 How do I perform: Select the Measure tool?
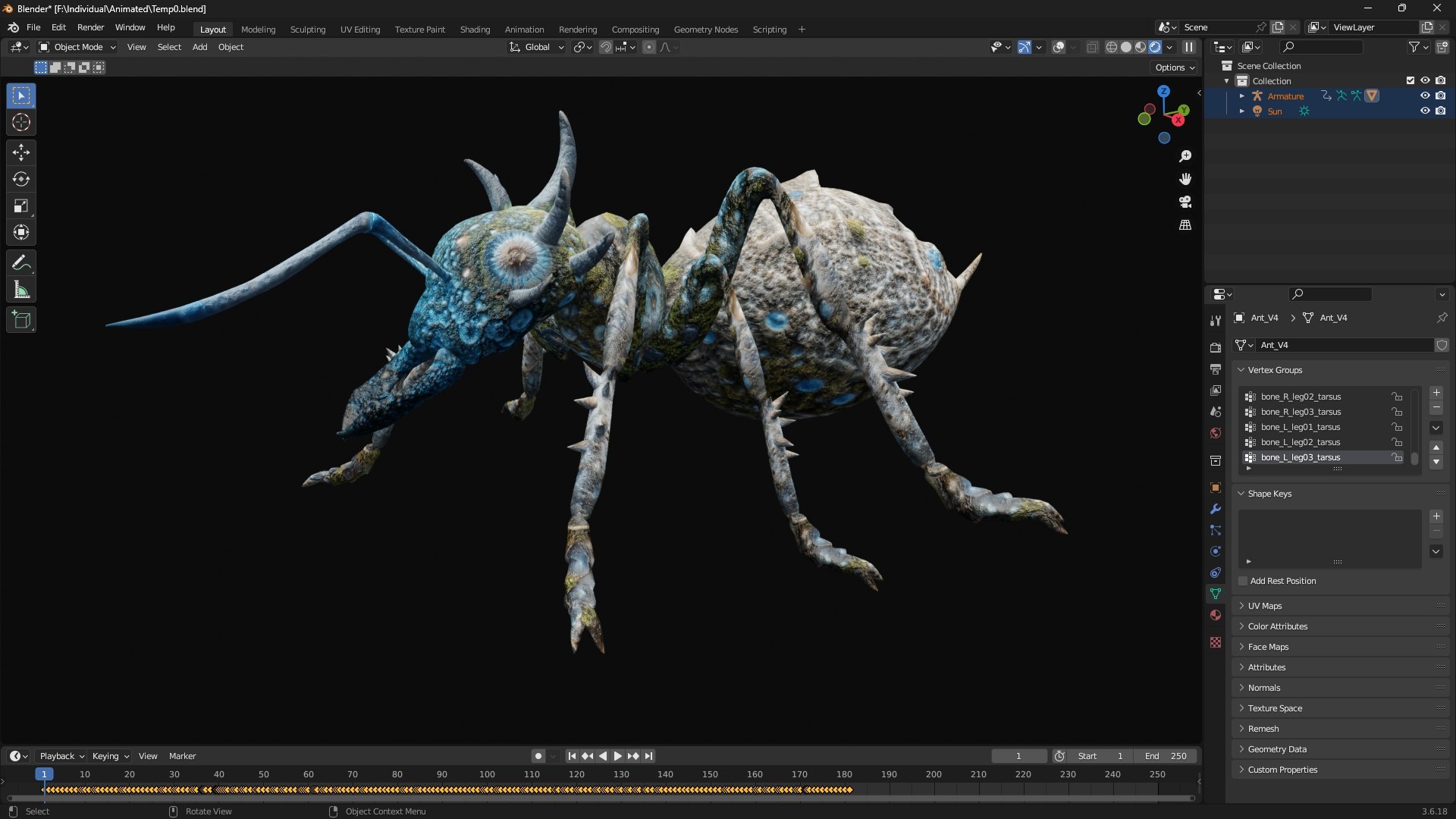point(21,290)
